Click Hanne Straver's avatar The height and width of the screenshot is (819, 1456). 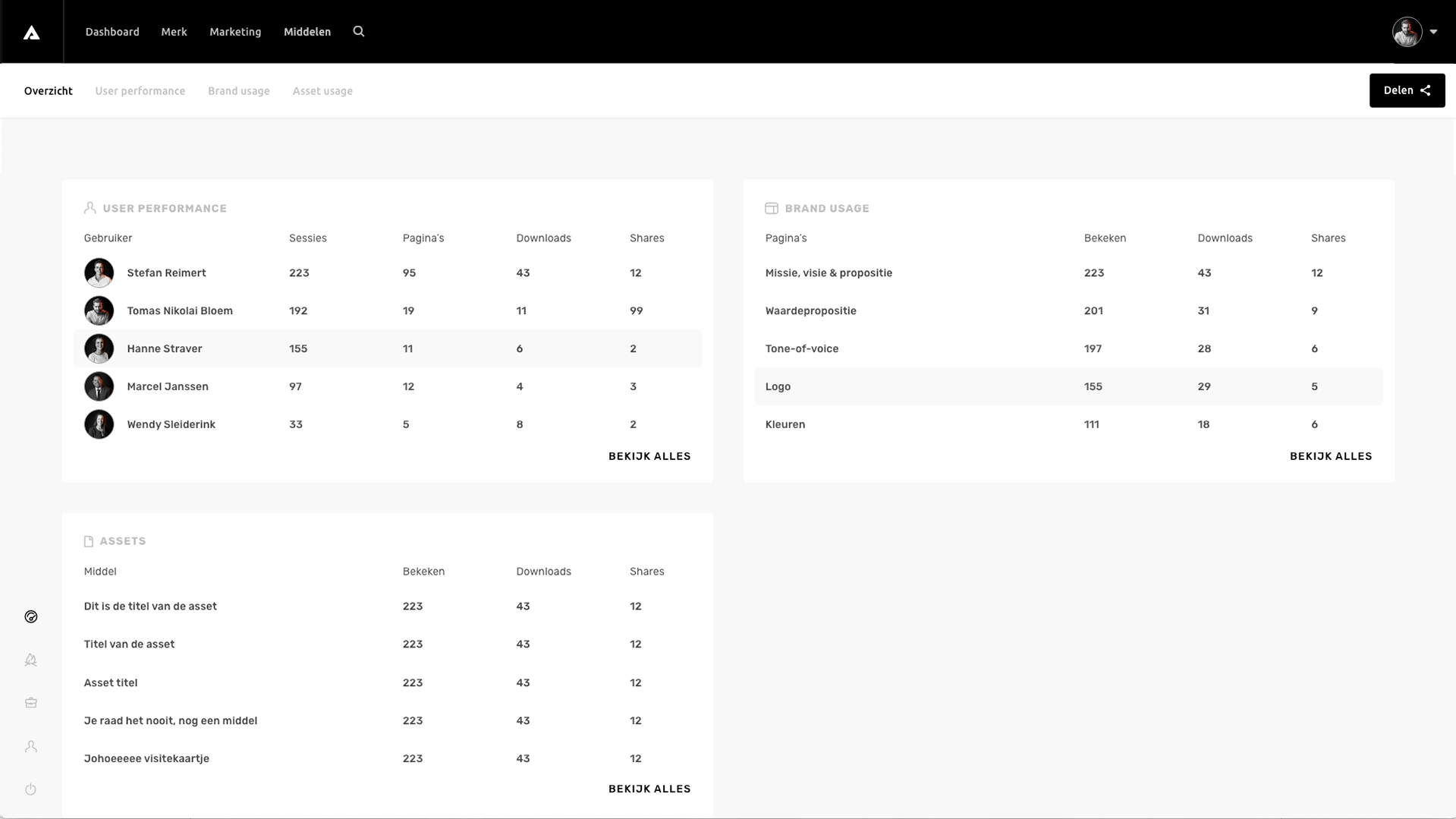pos(99,348)
